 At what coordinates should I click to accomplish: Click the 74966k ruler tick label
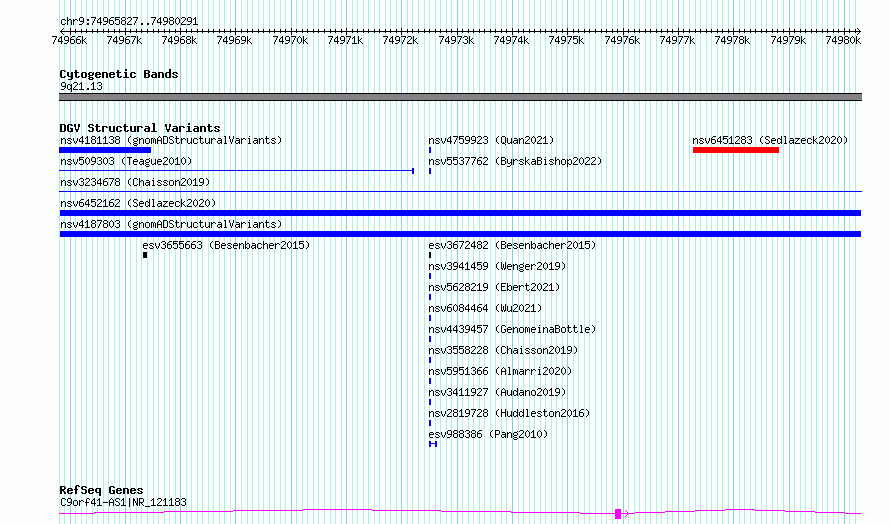(x=69, y=40)
